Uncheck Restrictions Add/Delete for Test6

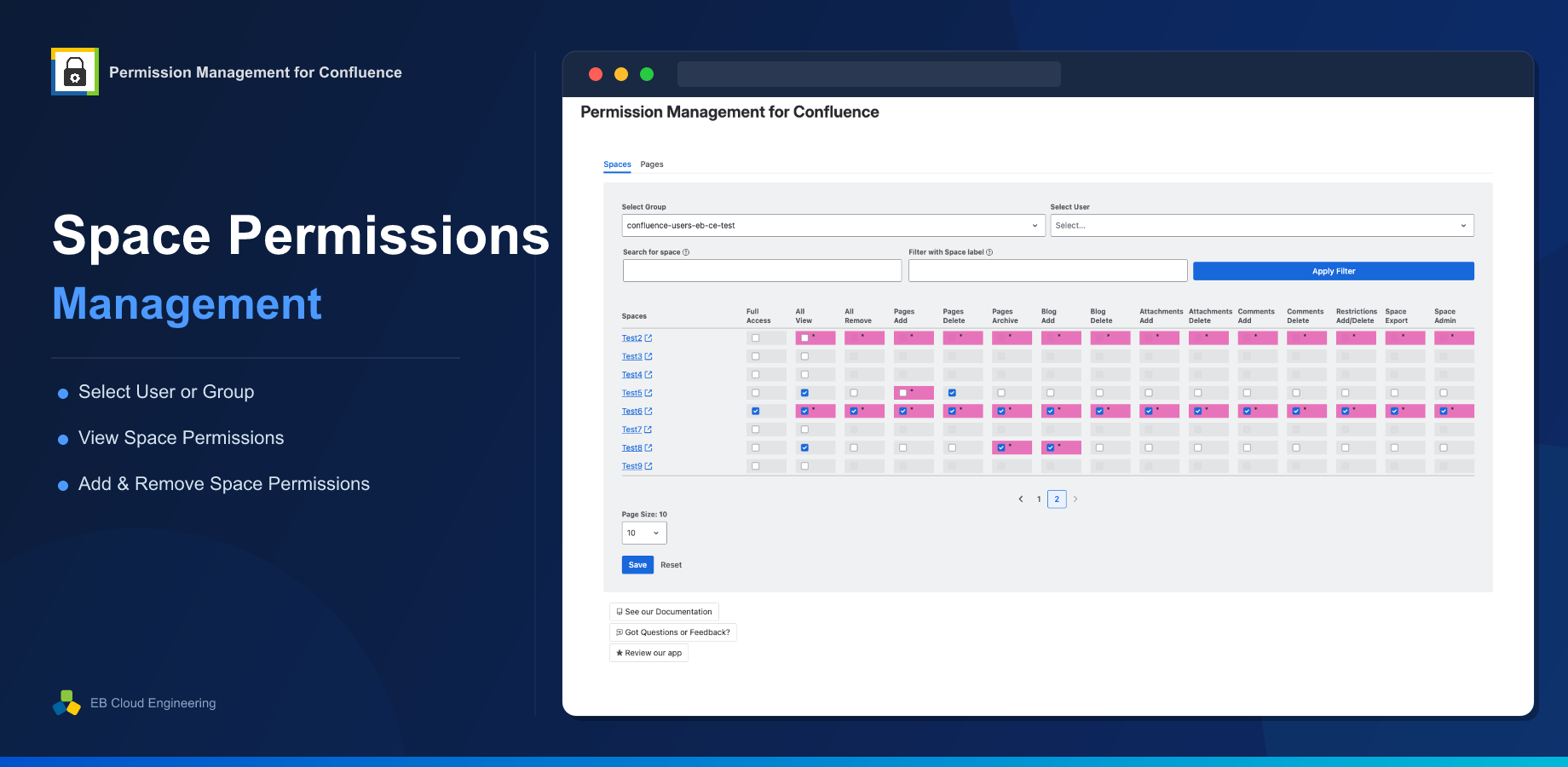[1346, 412]
